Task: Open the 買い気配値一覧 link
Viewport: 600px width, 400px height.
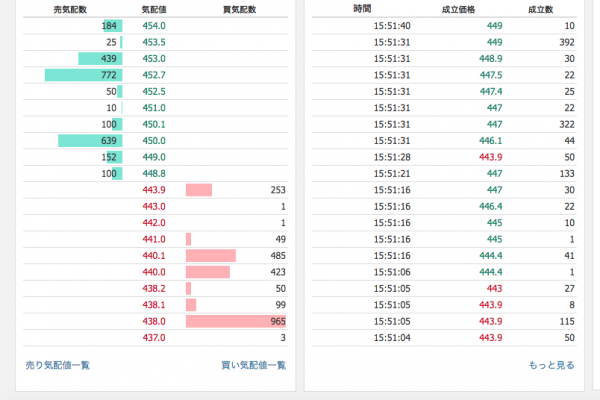Action: tap(253, 365)
